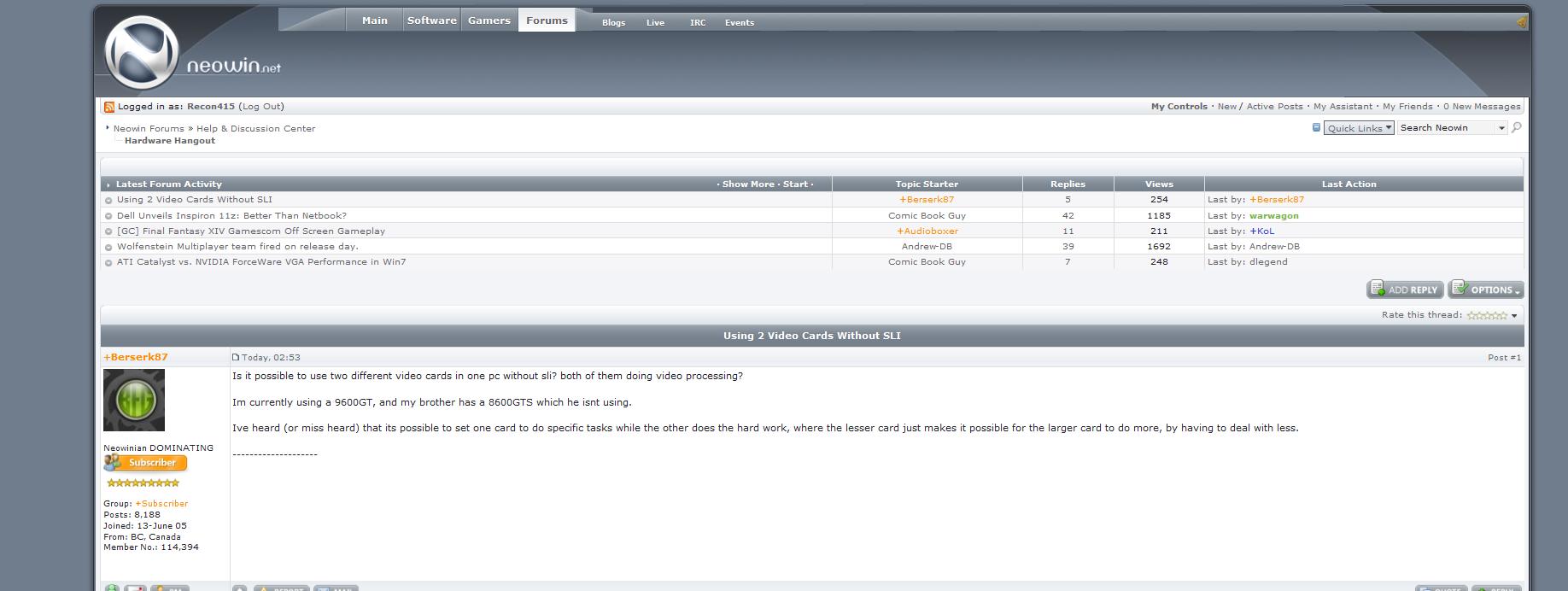The width and height of the screenshot is (1568, 591).
Task: Click Berserk87's green avatar image
Action: [x=134, y=400]
